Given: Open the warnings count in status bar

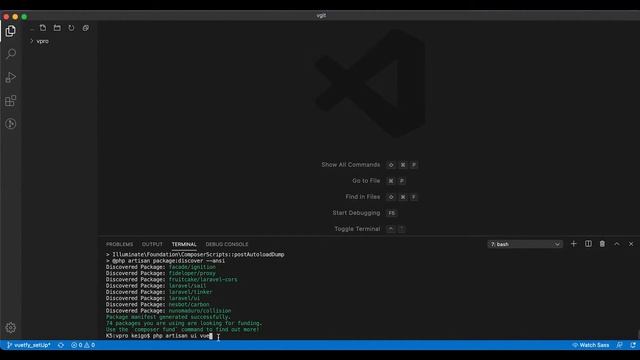Looking at the screenshot, I should [x=90, y=345].
